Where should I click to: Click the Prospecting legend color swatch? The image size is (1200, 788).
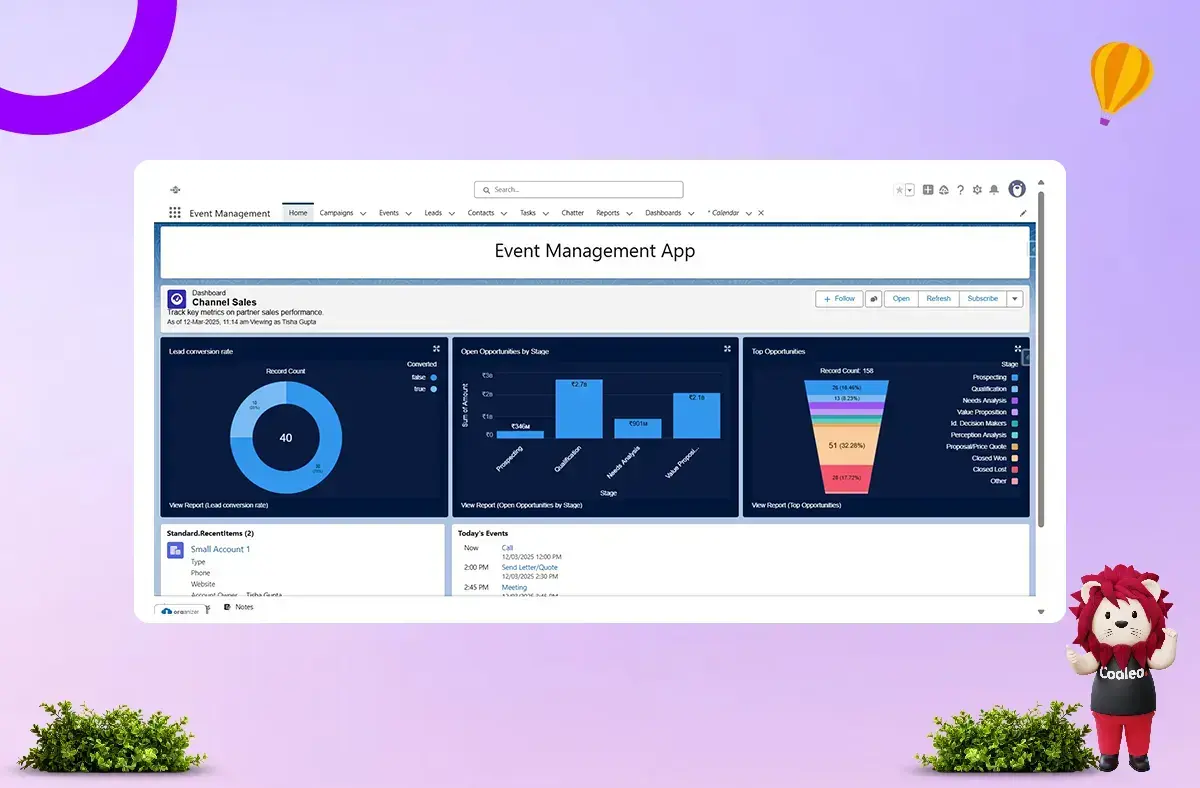tap(1015, 378)
